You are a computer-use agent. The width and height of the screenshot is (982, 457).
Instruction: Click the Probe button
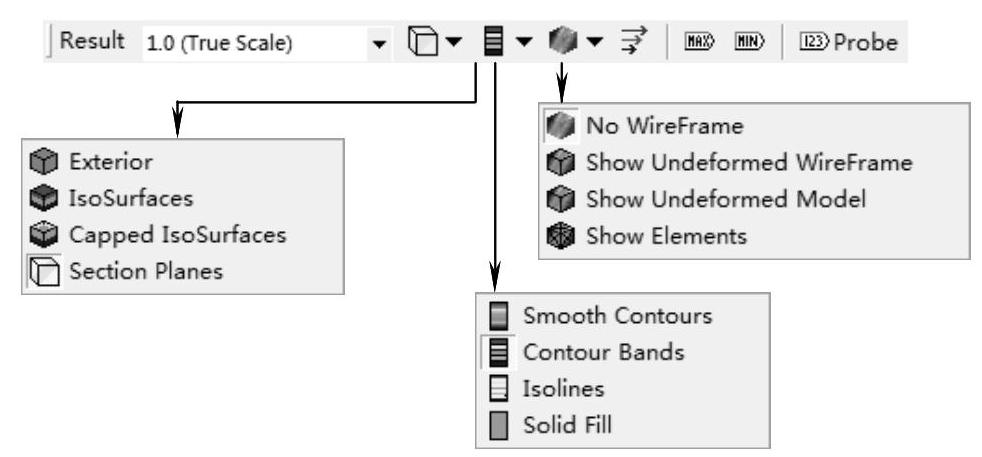848,43
